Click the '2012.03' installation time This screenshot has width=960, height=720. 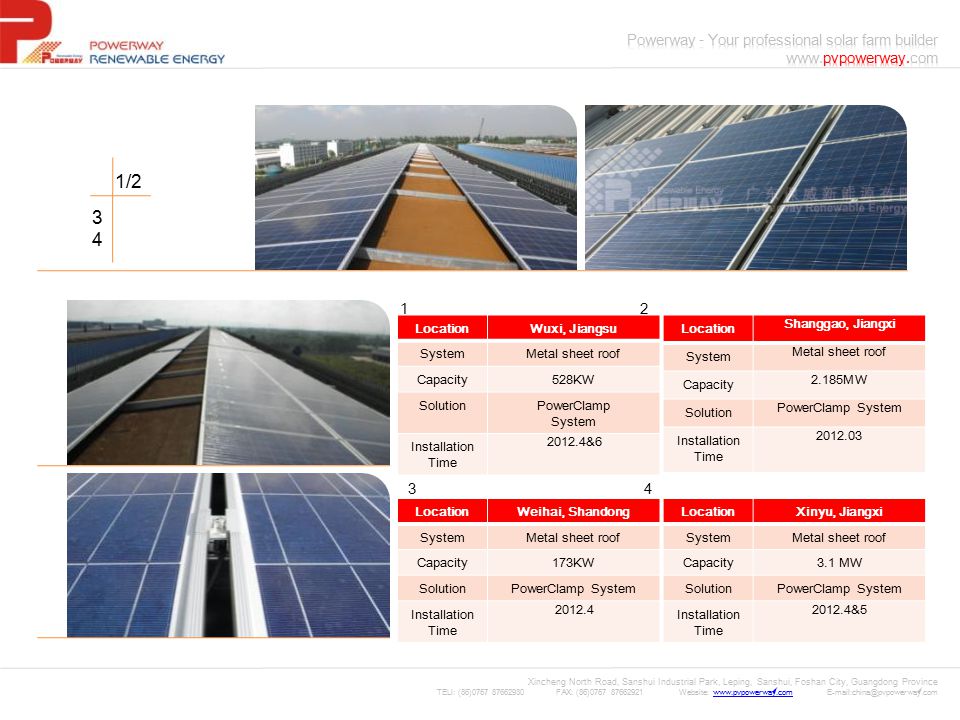[839, 435]
